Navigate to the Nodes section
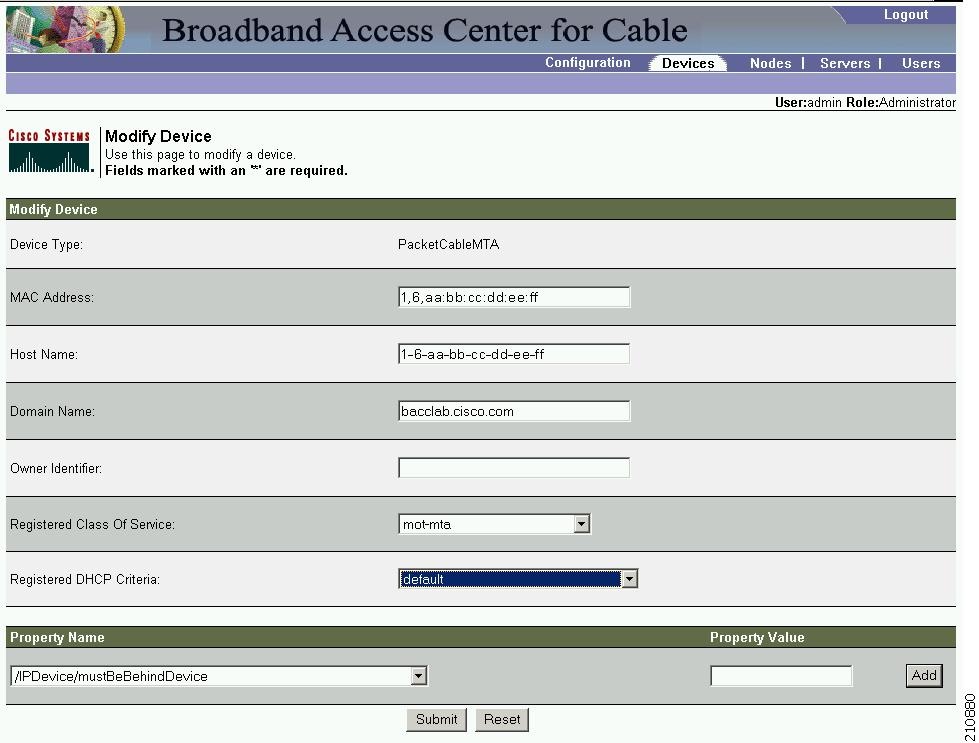 pos(770,62)
